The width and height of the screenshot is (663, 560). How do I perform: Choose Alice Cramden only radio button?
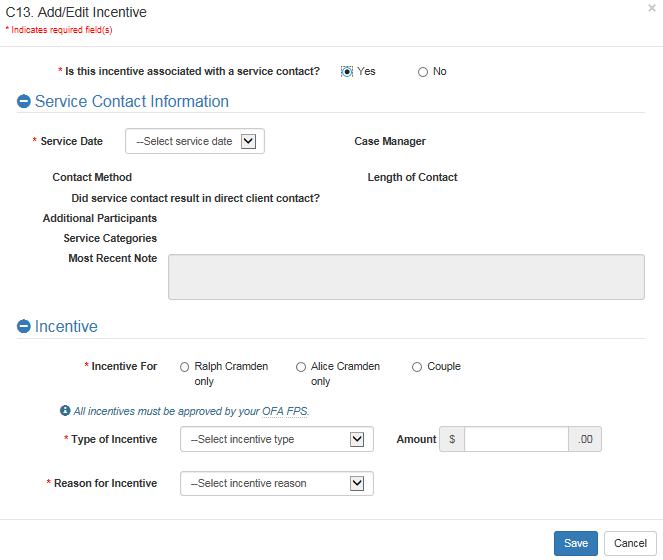point(301,367)
